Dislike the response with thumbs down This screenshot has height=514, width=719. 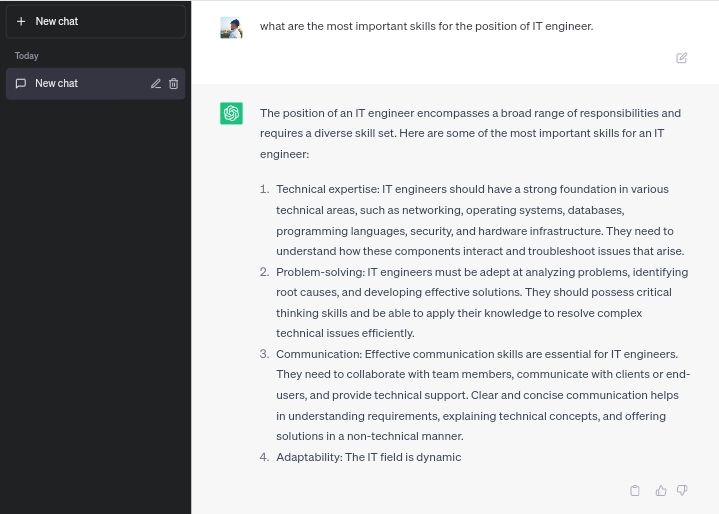point(682,490)
